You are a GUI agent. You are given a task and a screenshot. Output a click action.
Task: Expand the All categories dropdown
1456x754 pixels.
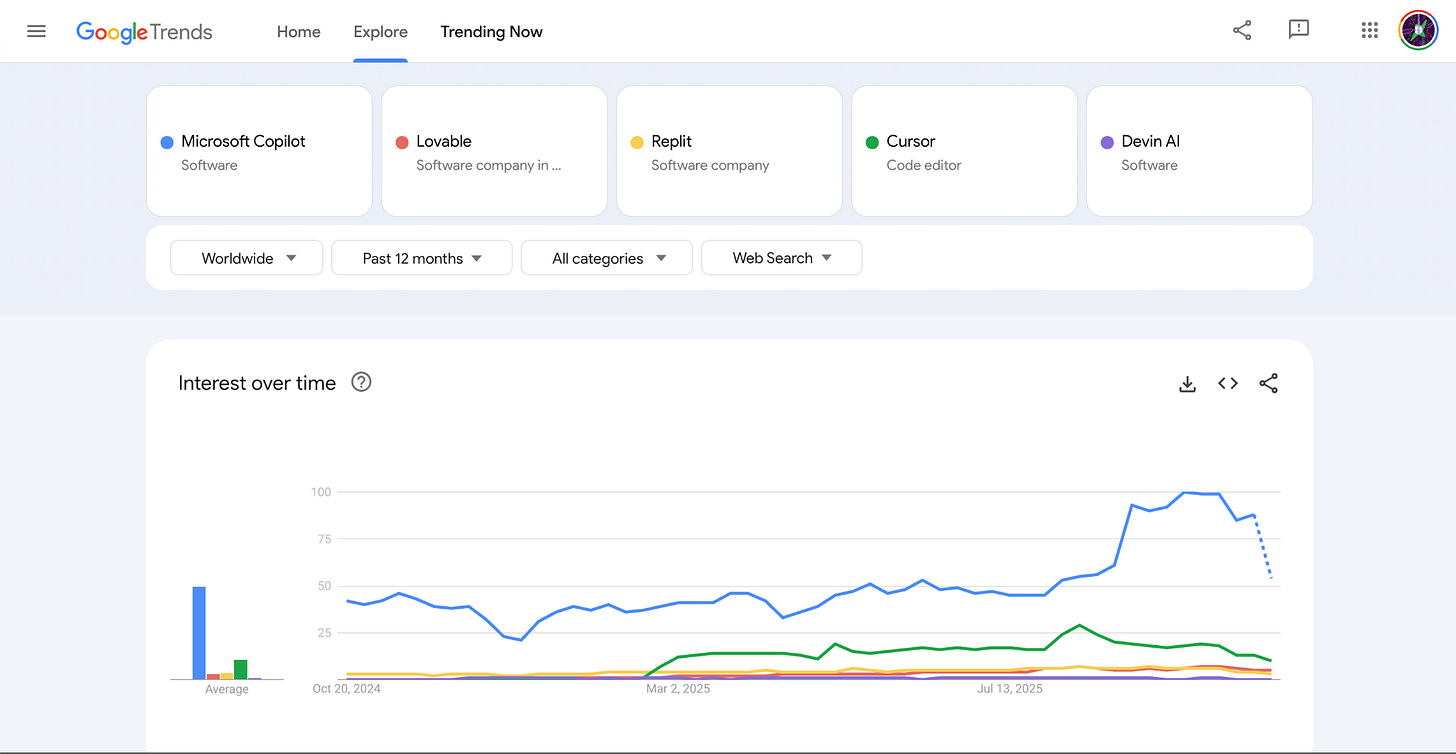[607, 258]
